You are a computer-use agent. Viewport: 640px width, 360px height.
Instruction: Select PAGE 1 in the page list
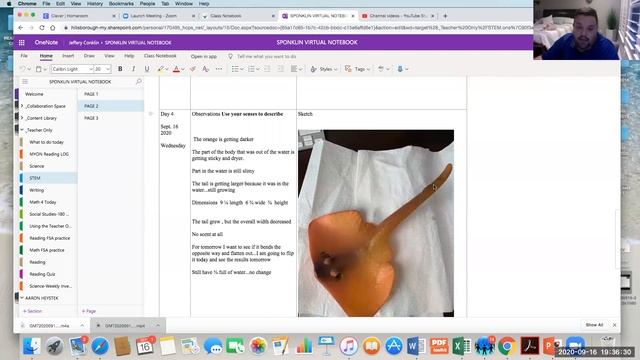(91, 94)
